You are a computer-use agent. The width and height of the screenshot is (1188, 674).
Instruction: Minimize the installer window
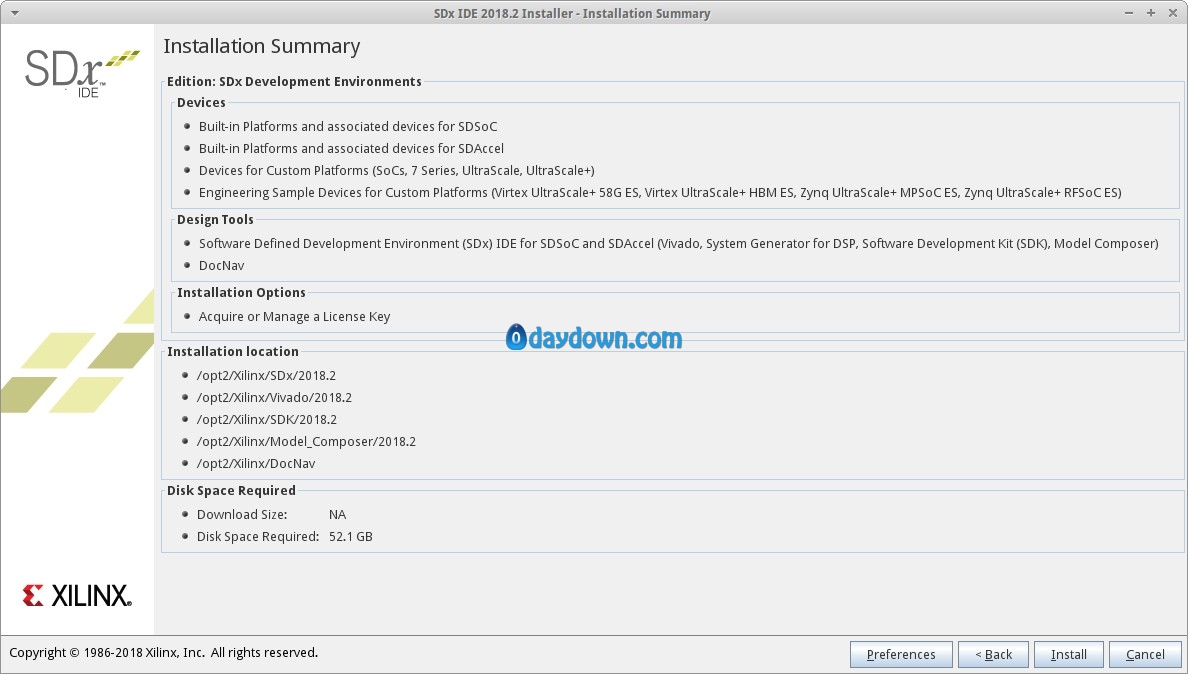tap(1129, 13)
